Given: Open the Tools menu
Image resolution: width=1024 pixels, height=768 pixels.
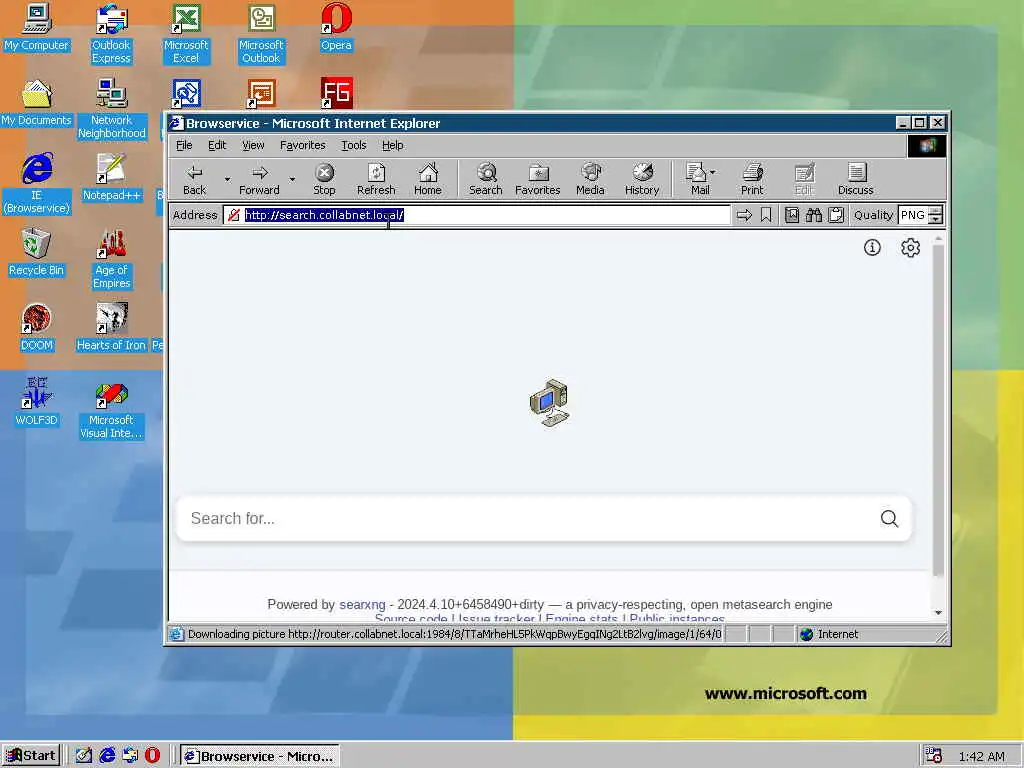Looking at the screenshot, I should click(x=353, y=145).
